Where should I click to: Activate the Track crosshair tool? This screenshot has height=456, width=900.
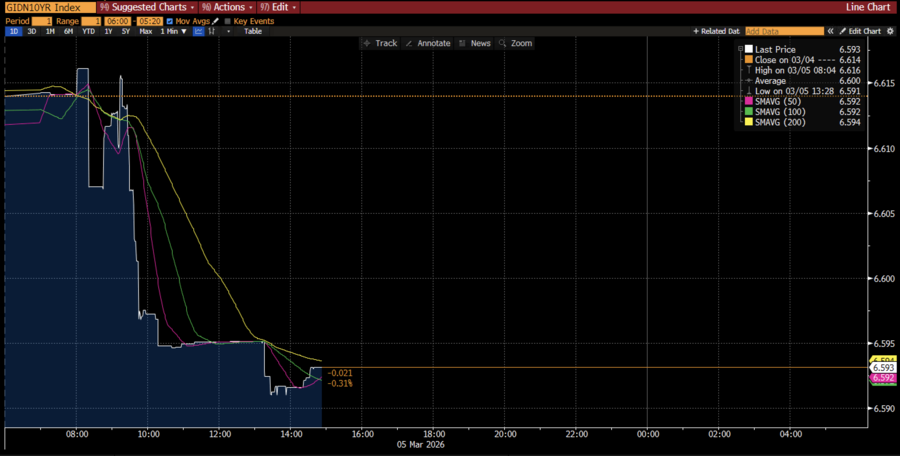380,43
